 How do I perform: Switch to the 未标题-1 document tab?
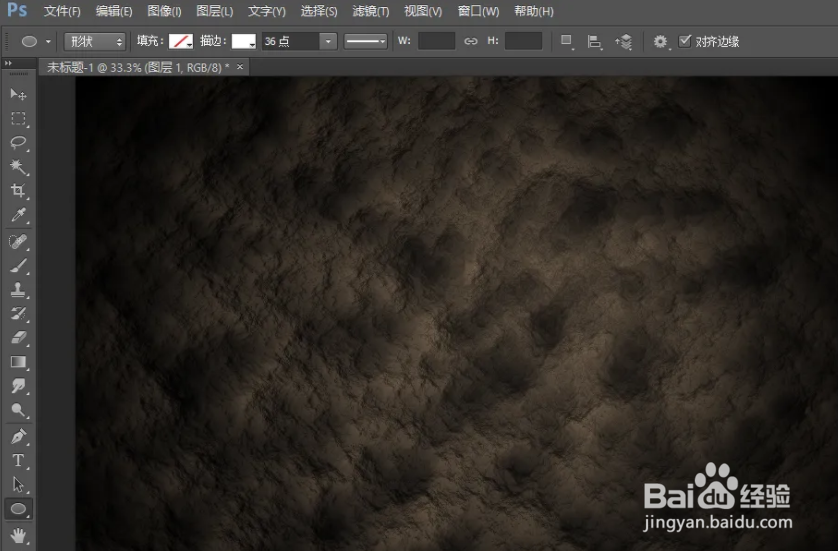tap(138, 67)
